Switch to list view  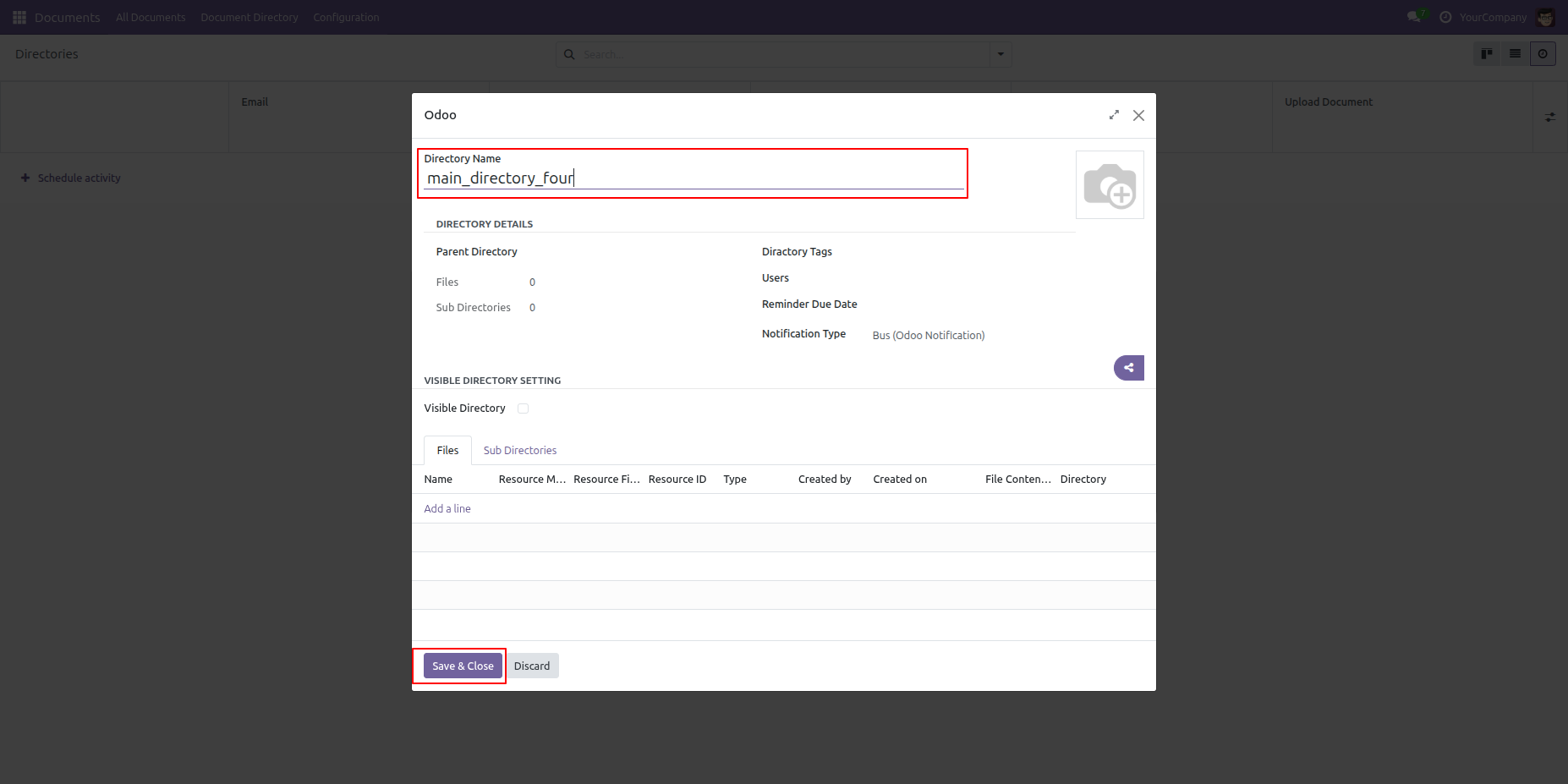click(x=1515, y=54)
